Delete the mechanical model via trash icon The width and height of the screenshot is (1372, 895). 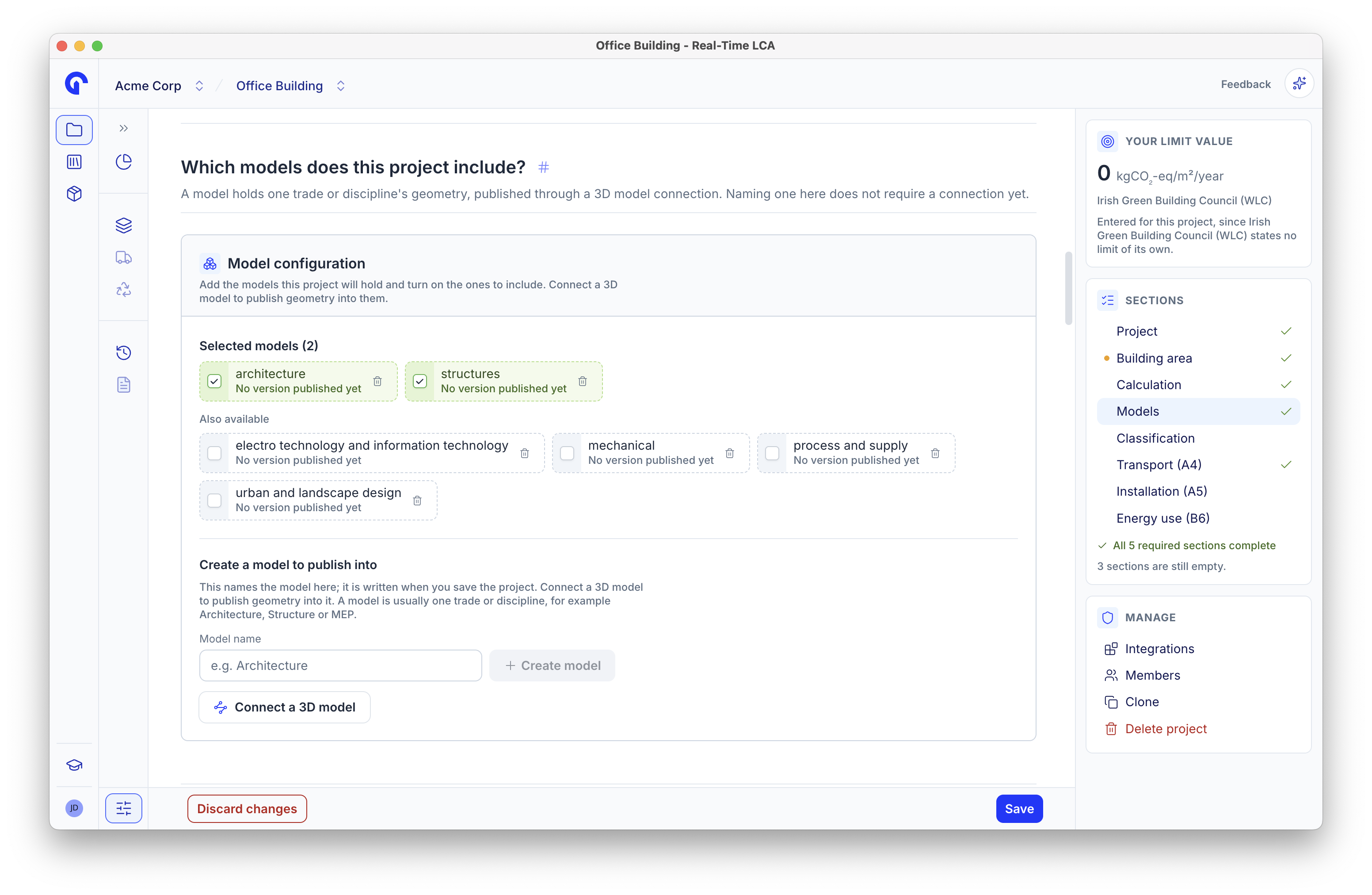coord(730,453)
